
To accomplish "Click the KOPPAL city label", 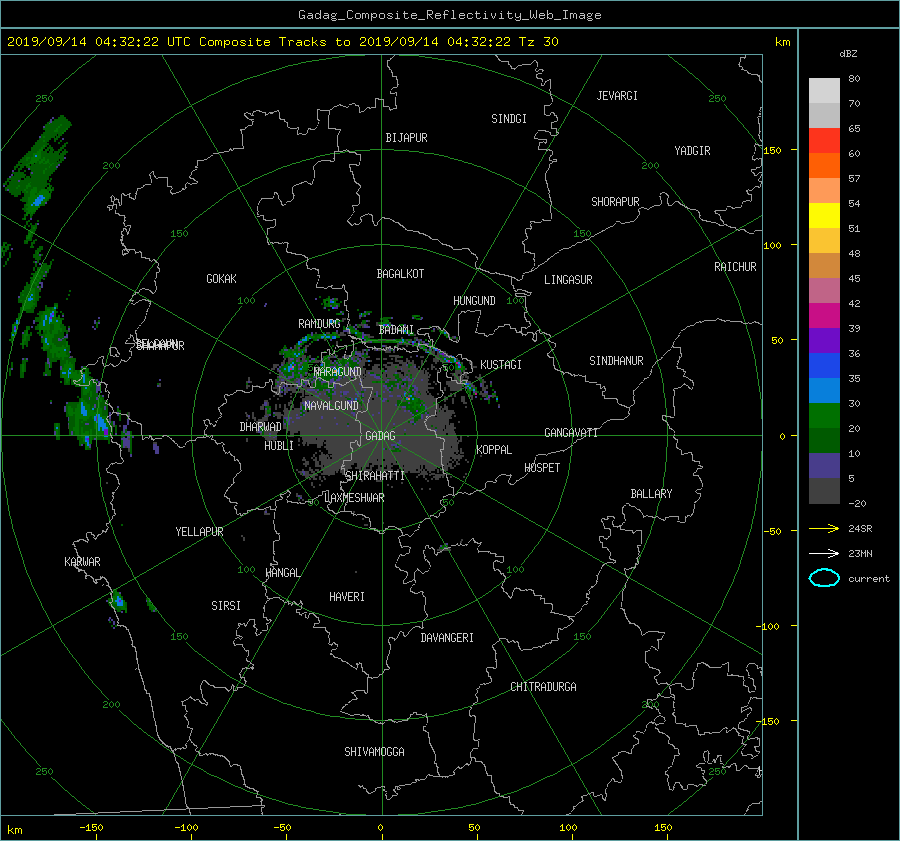I will click(x=494, y=450).
